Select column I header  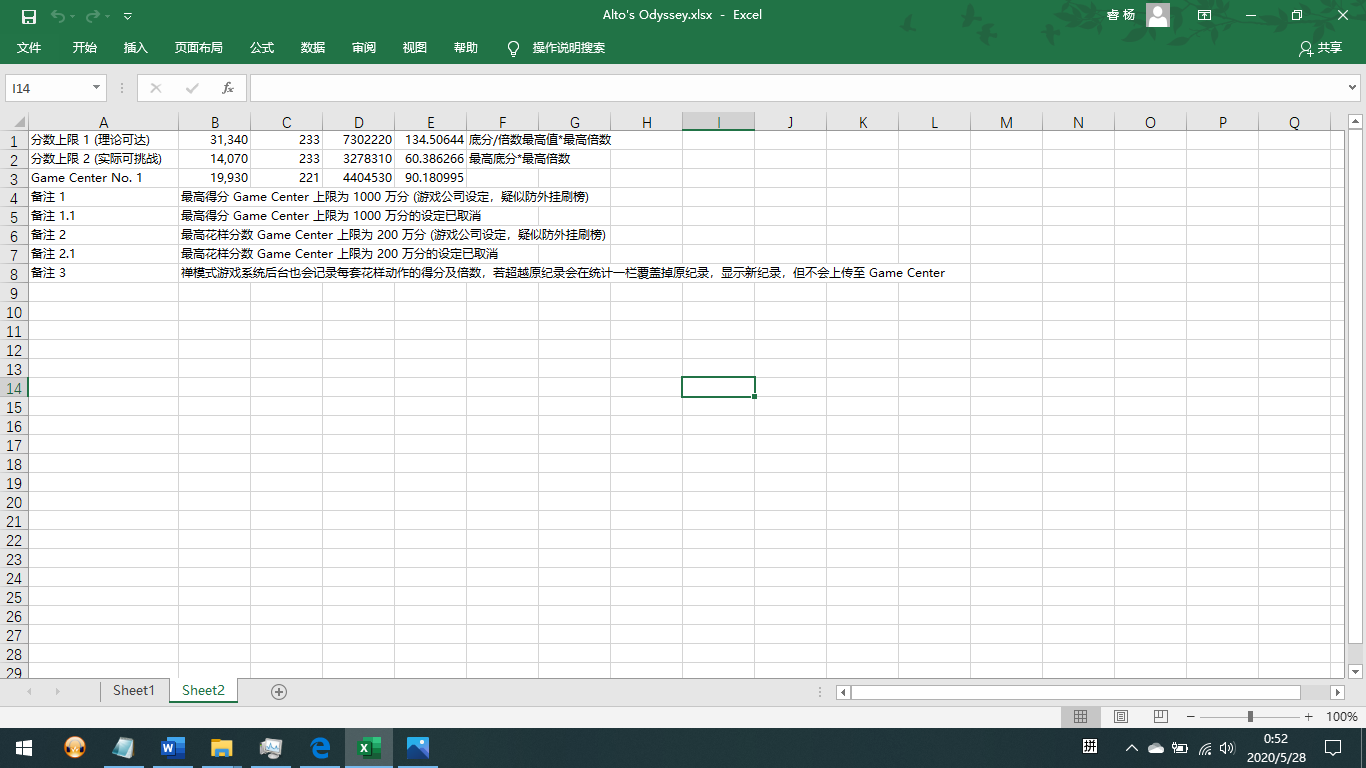point(718,123)
